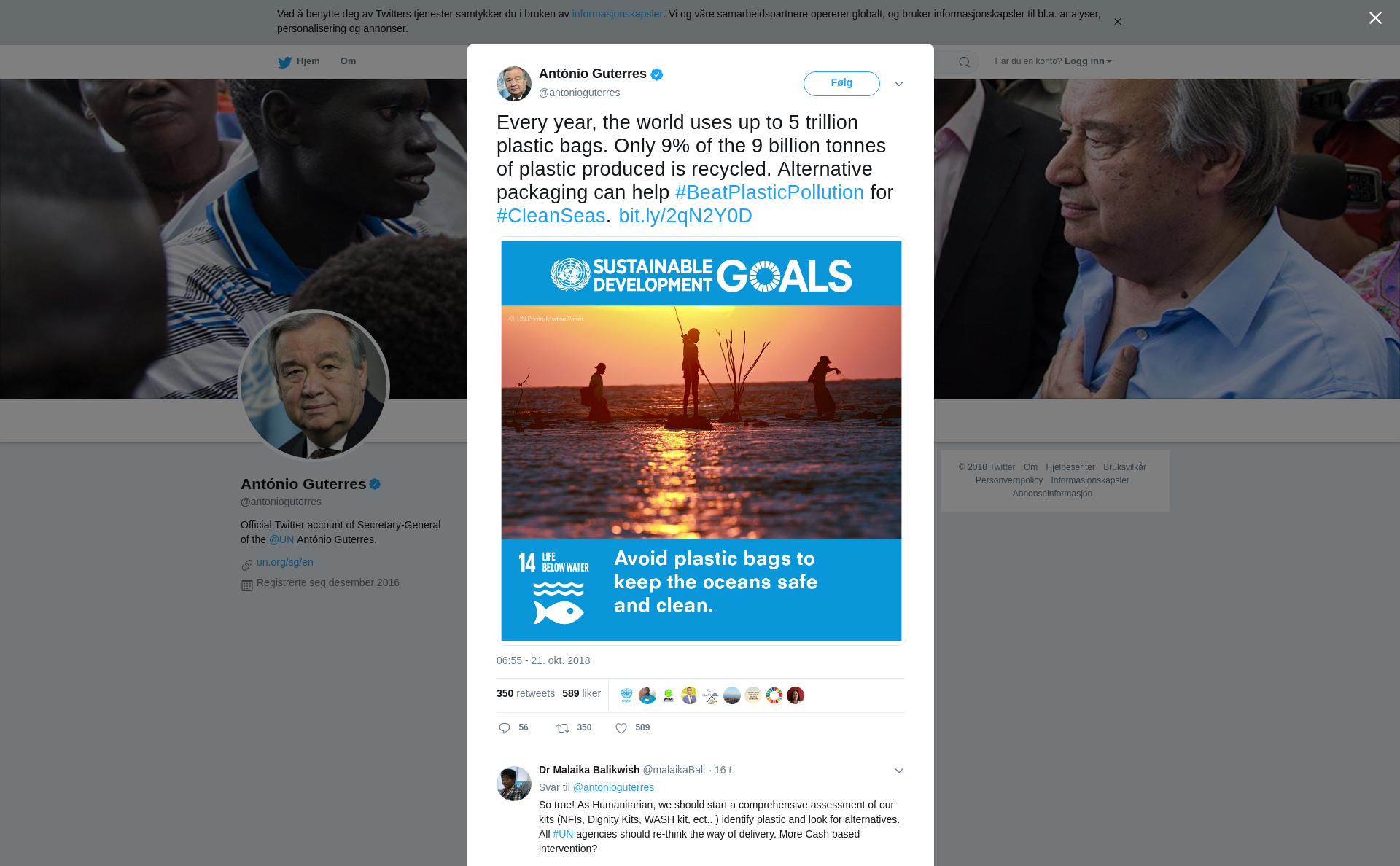Viewport: 1400px width, 866px height.
Task: Open Dr Malaika Balikwish's profile avatar
Action: click(514, 784)
